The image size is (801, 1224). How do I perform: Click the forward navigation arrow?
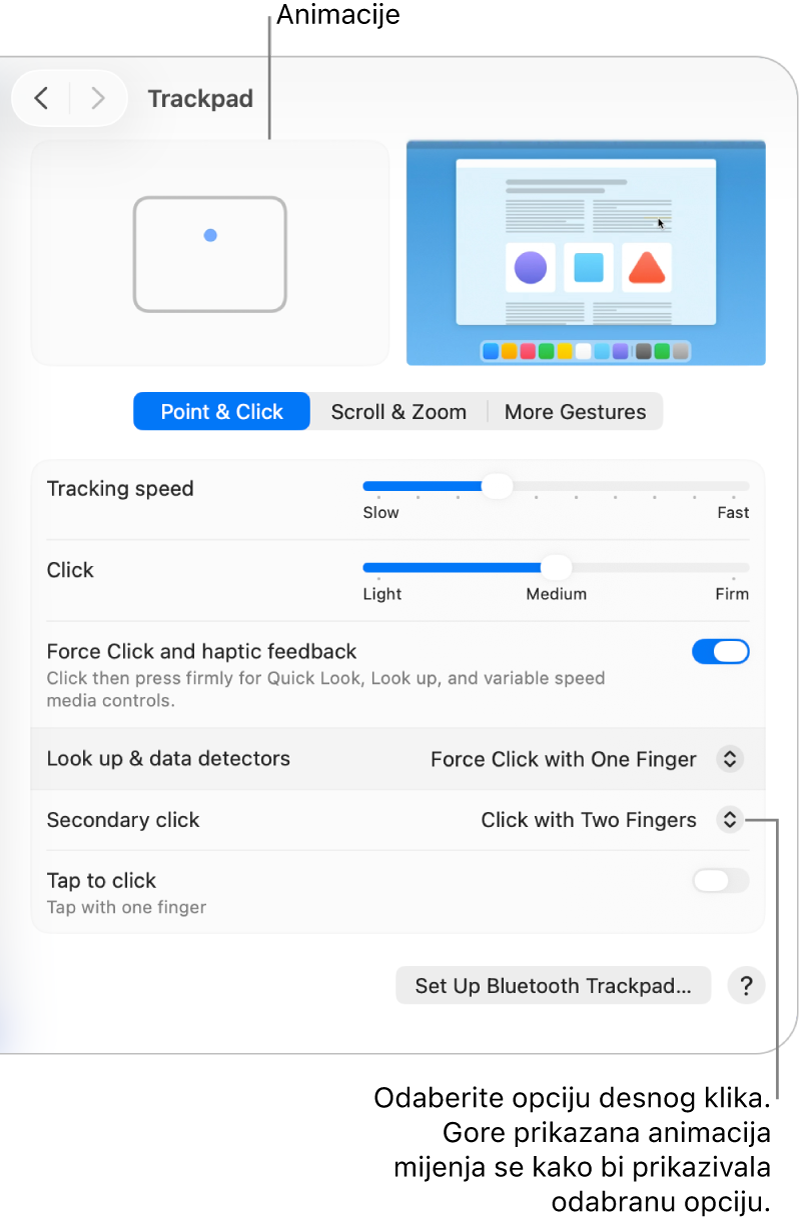click(x=98, y=98)
